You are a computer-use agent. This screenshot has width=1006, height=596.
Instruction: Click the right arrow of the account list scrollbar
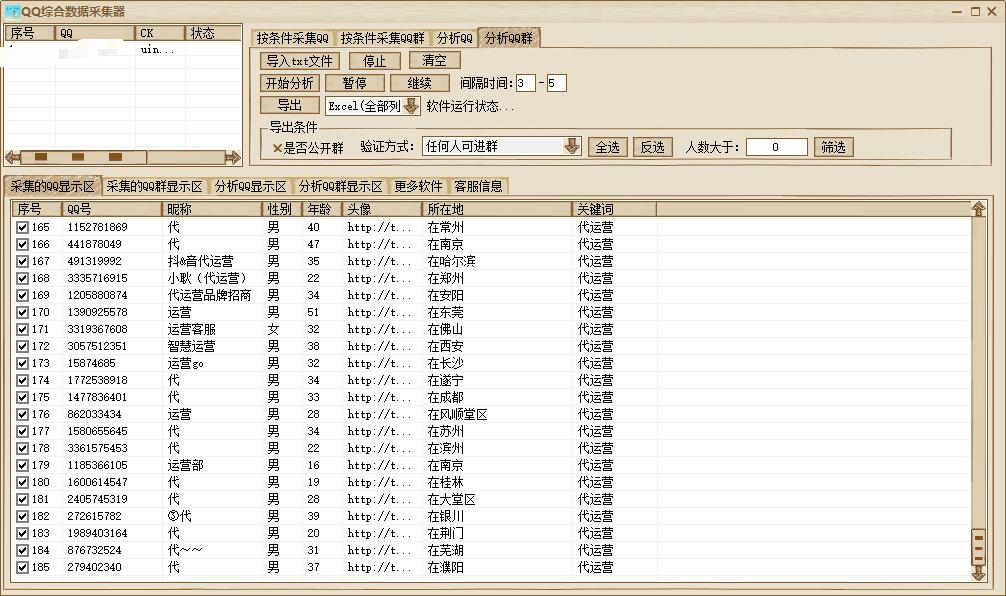coord(232,157)
